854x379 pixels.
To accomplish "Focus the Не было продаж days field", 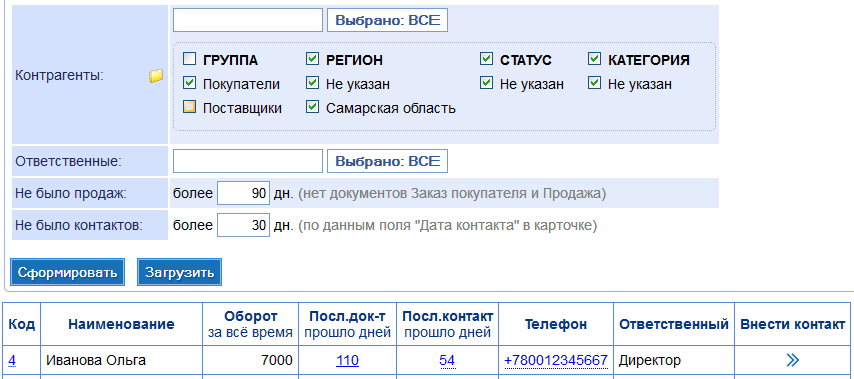I will tap(243, 193).
